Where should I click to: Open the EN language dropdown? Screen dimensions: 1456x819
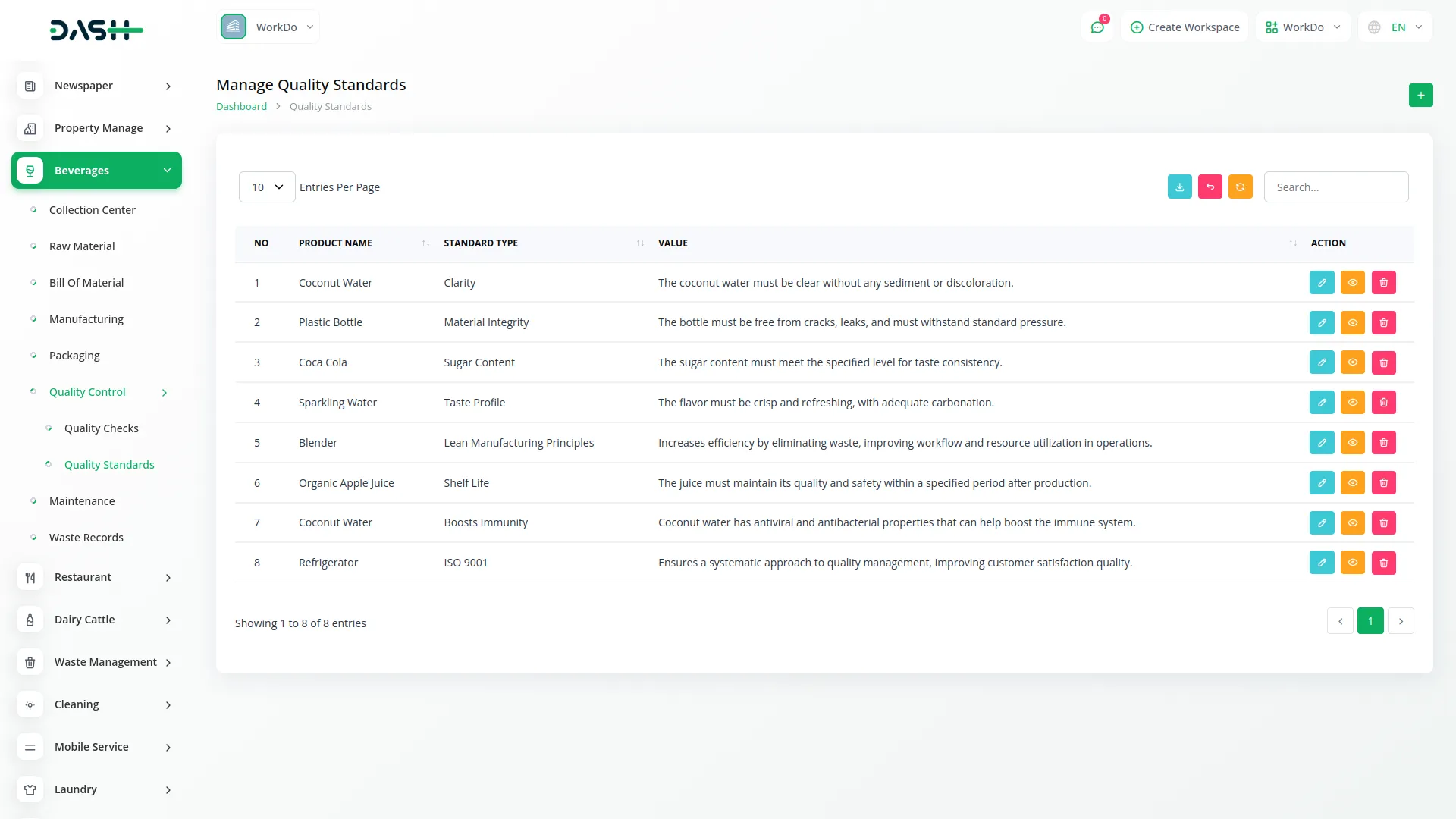(x=1396, y=27)
